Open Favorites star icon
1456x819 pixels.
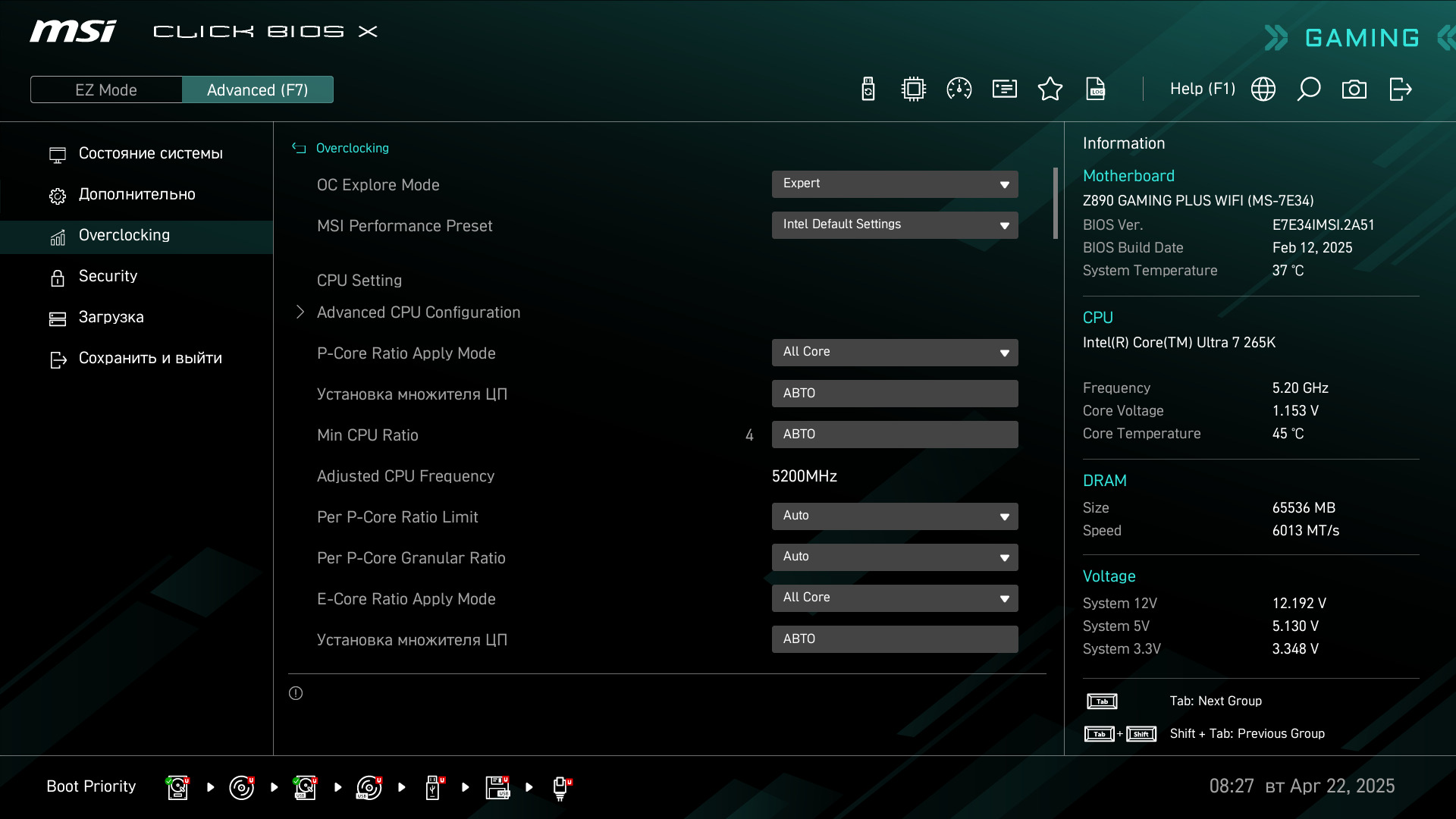point(1050,89)
